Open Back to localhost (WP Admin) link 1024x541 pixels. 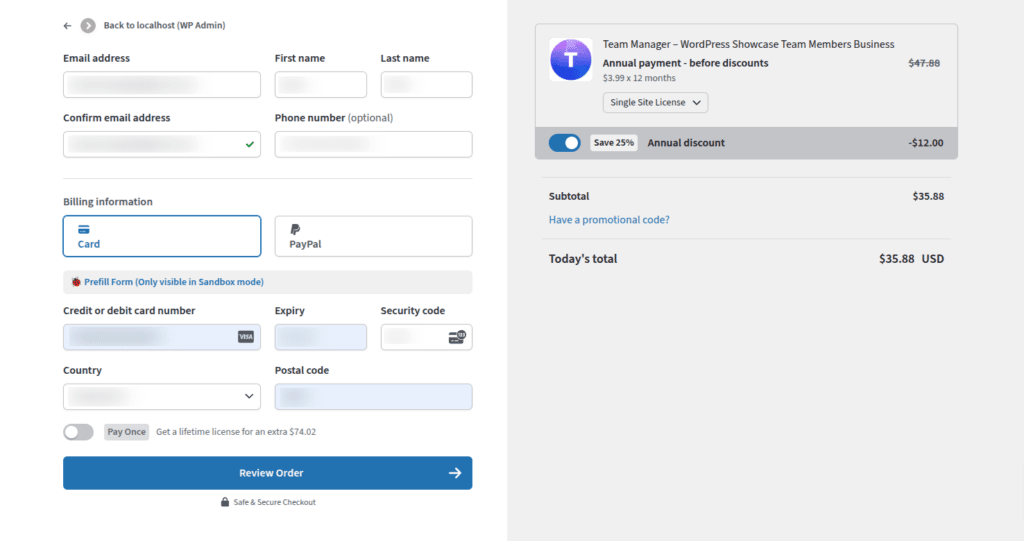(x=164, y=25)
